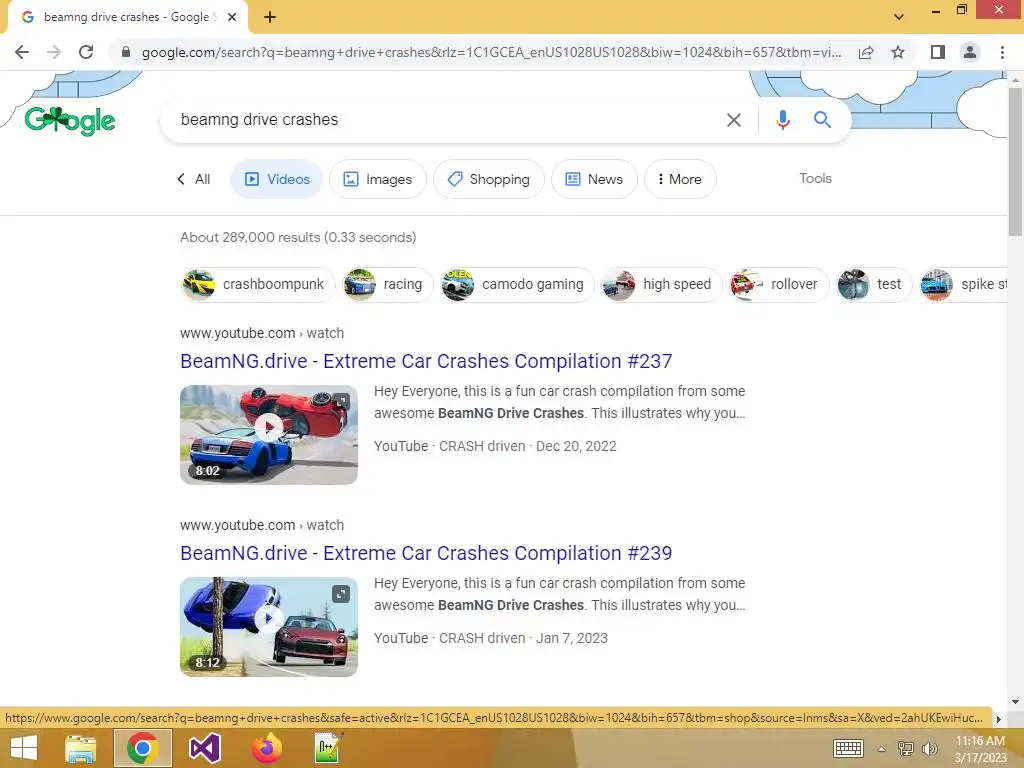Bookmark this page with the star icon

[898, 52]
